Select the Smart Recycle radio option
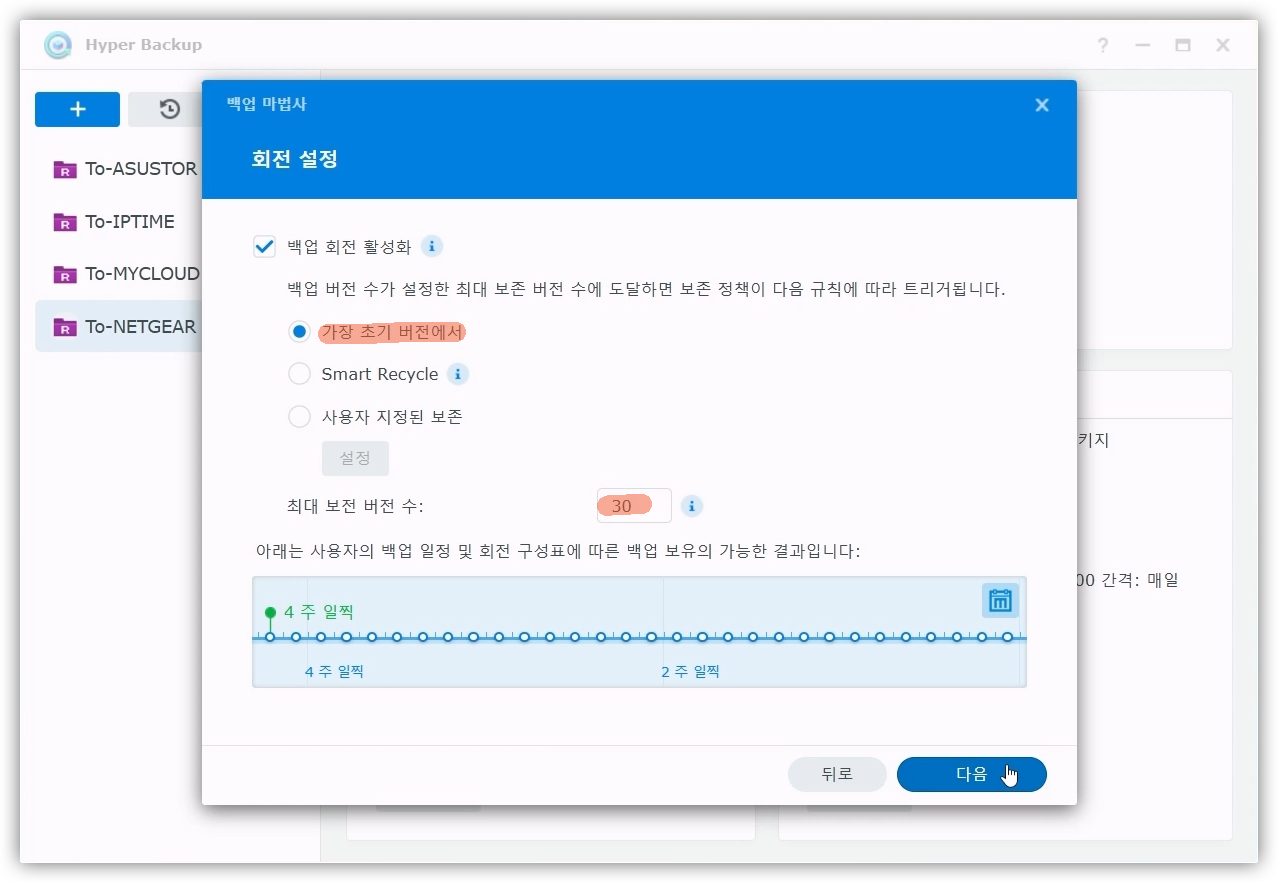 pyautogui.click(x=299, y=374)
